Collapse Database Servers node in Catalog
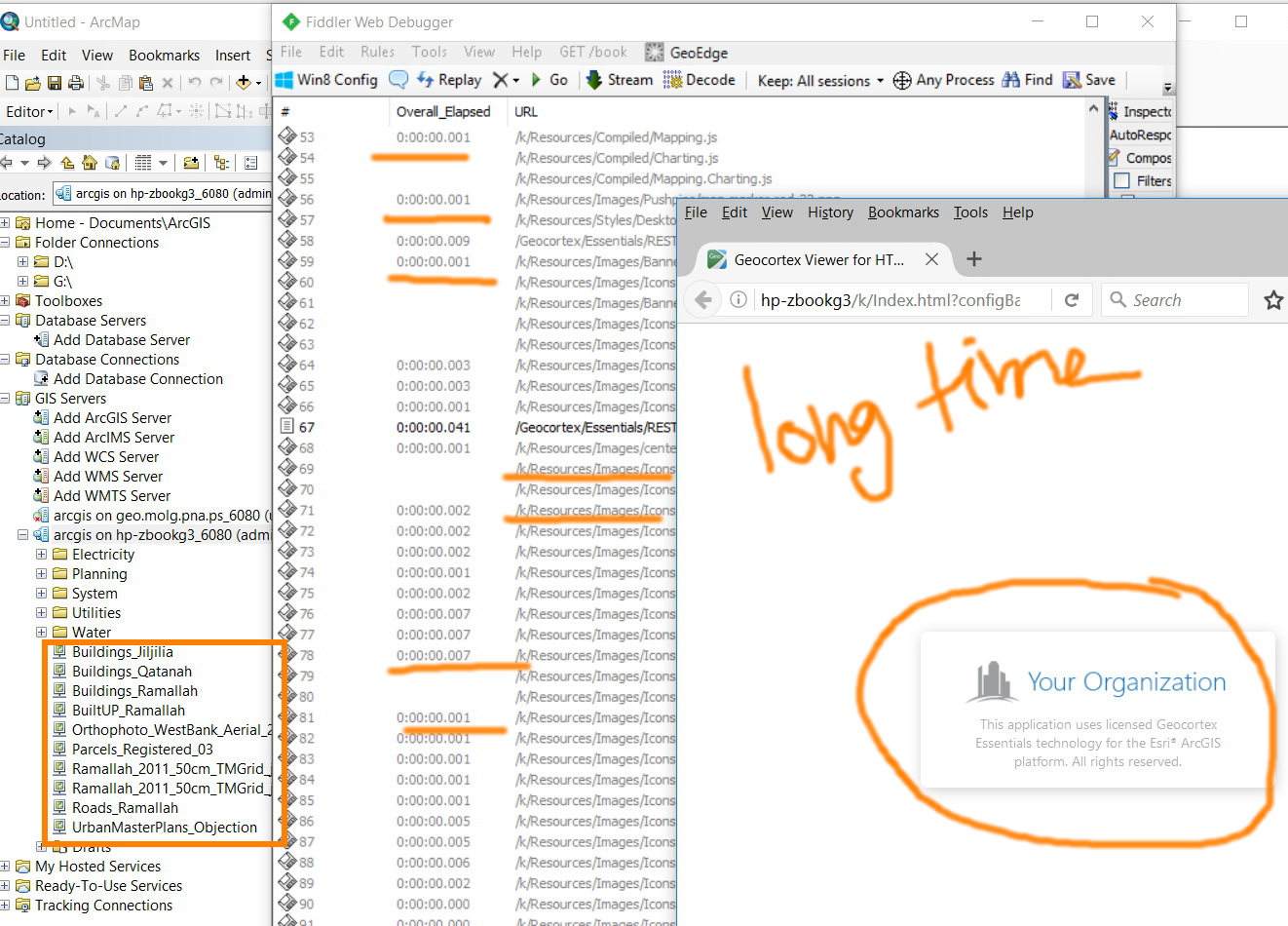 coord(5,321)
